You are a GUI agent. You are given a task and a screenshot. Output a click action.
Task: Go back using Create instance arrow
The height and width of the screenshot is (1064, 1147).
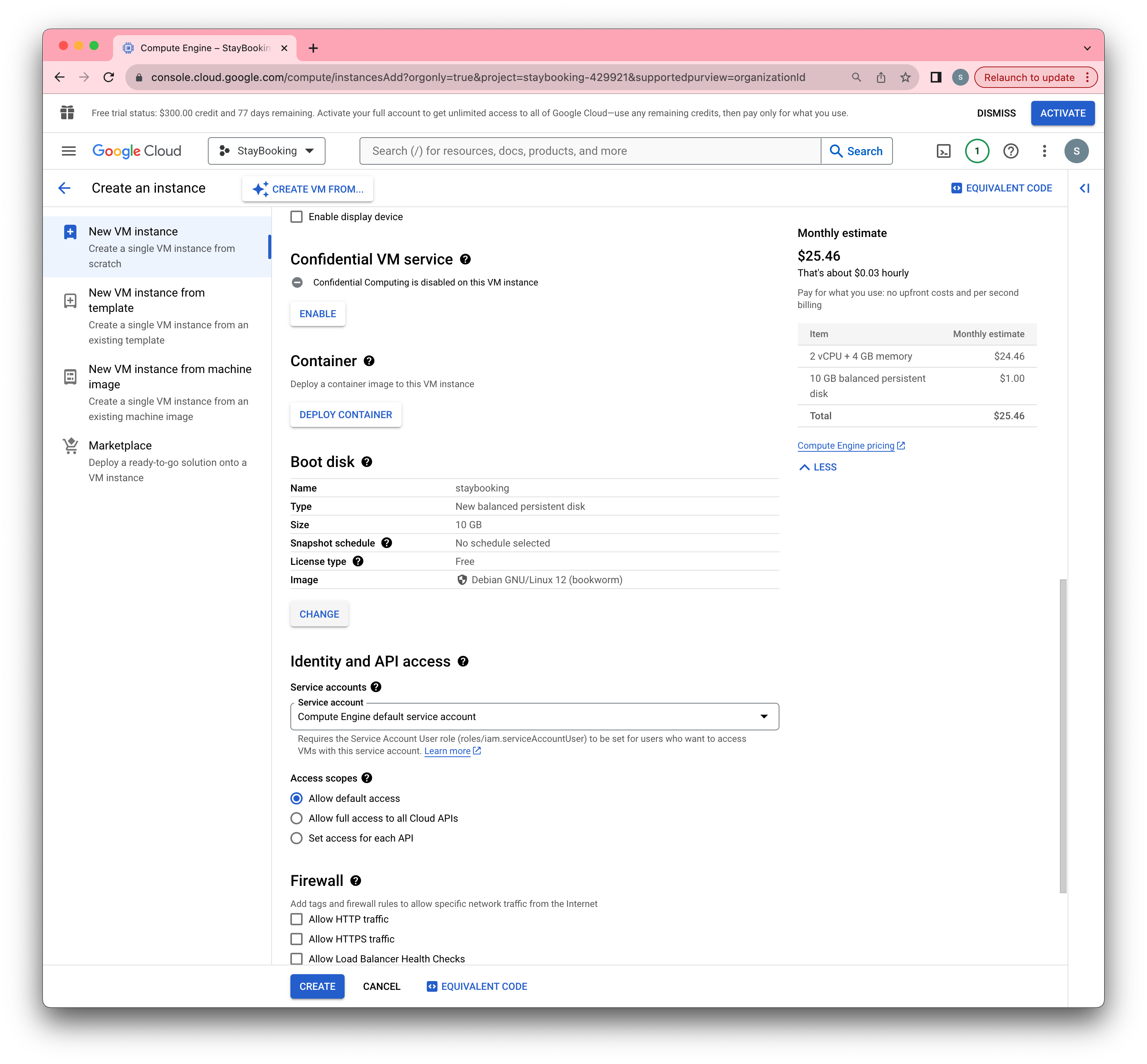click(65, 188)
